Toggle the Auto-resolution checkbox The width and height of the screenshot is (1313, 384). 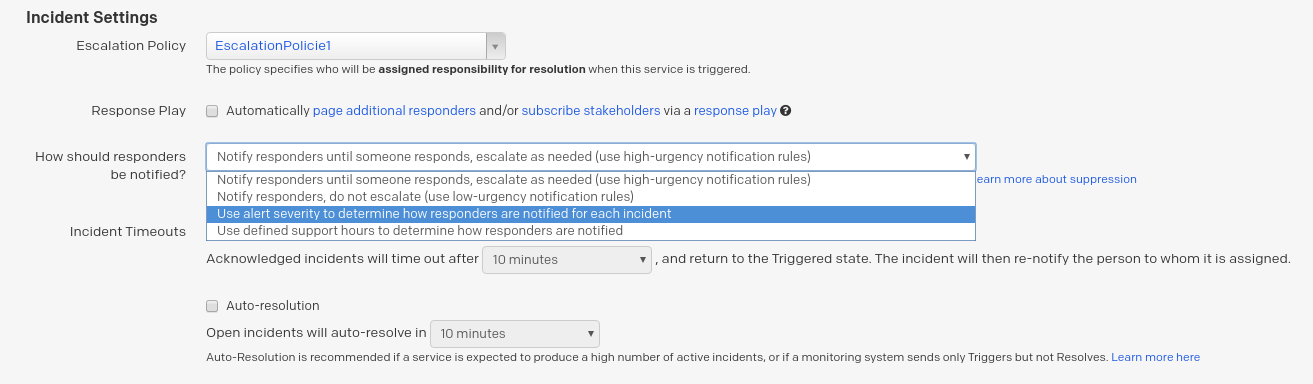coord(212,306)
